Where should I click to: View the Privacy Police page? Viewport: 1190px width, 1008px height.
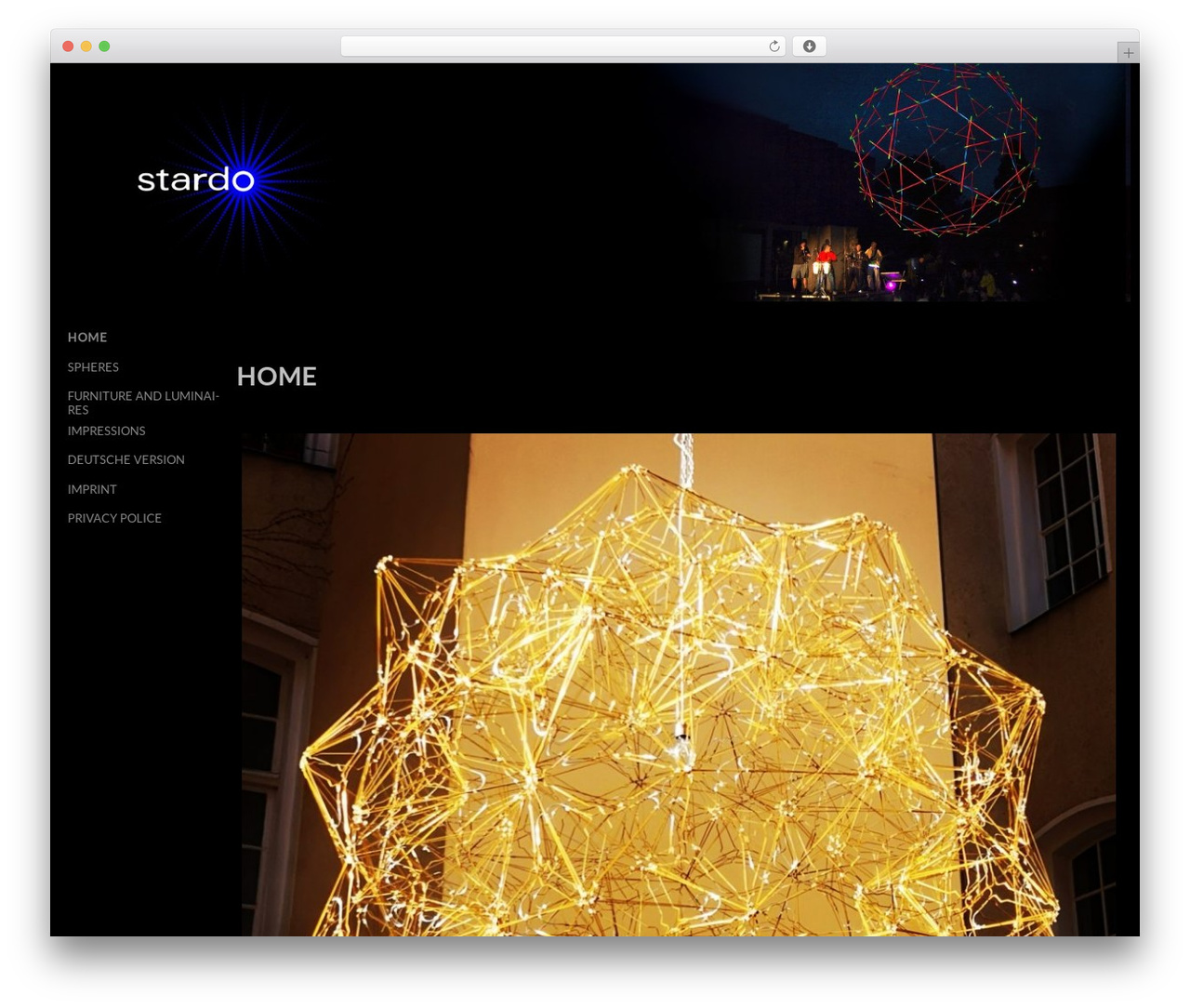click(114, 518)
